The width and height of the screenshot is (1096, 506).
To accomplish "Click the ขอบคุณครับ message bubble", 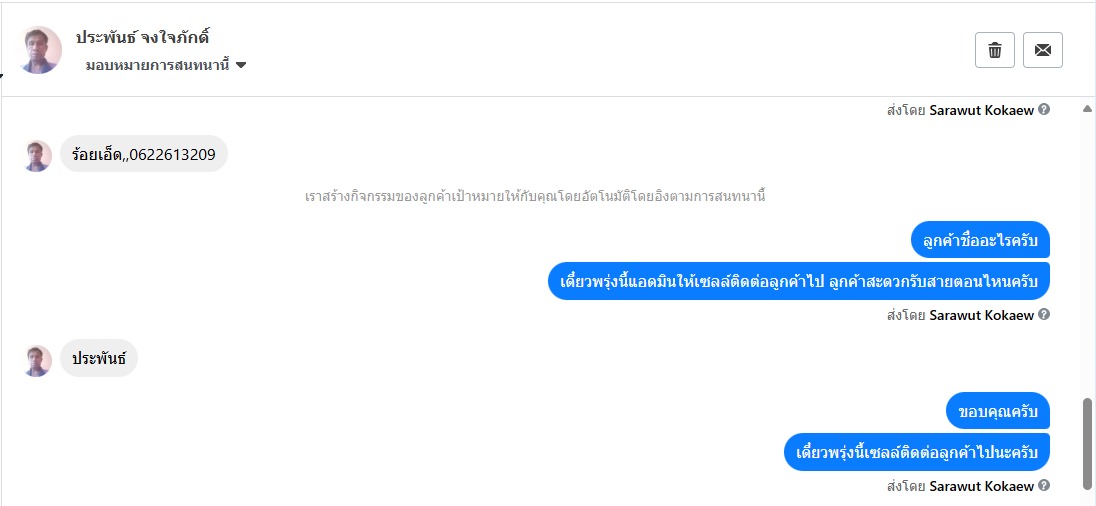I will pyautogui.click(x=997, y=411).
